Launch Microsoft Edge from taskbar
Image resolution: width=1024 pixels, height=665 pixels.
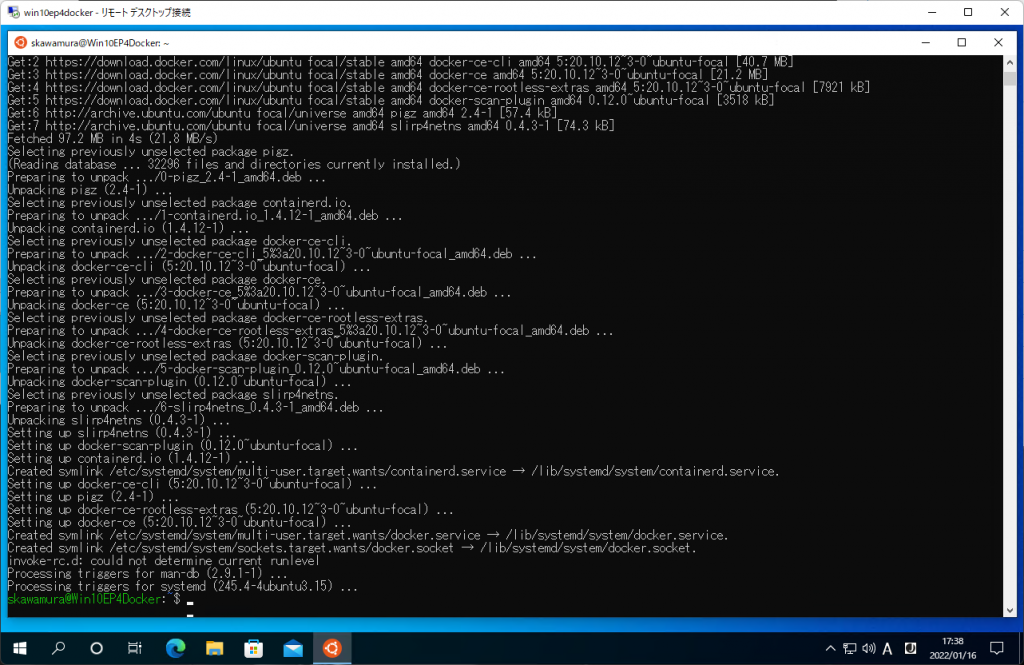(x=175, y=648)
